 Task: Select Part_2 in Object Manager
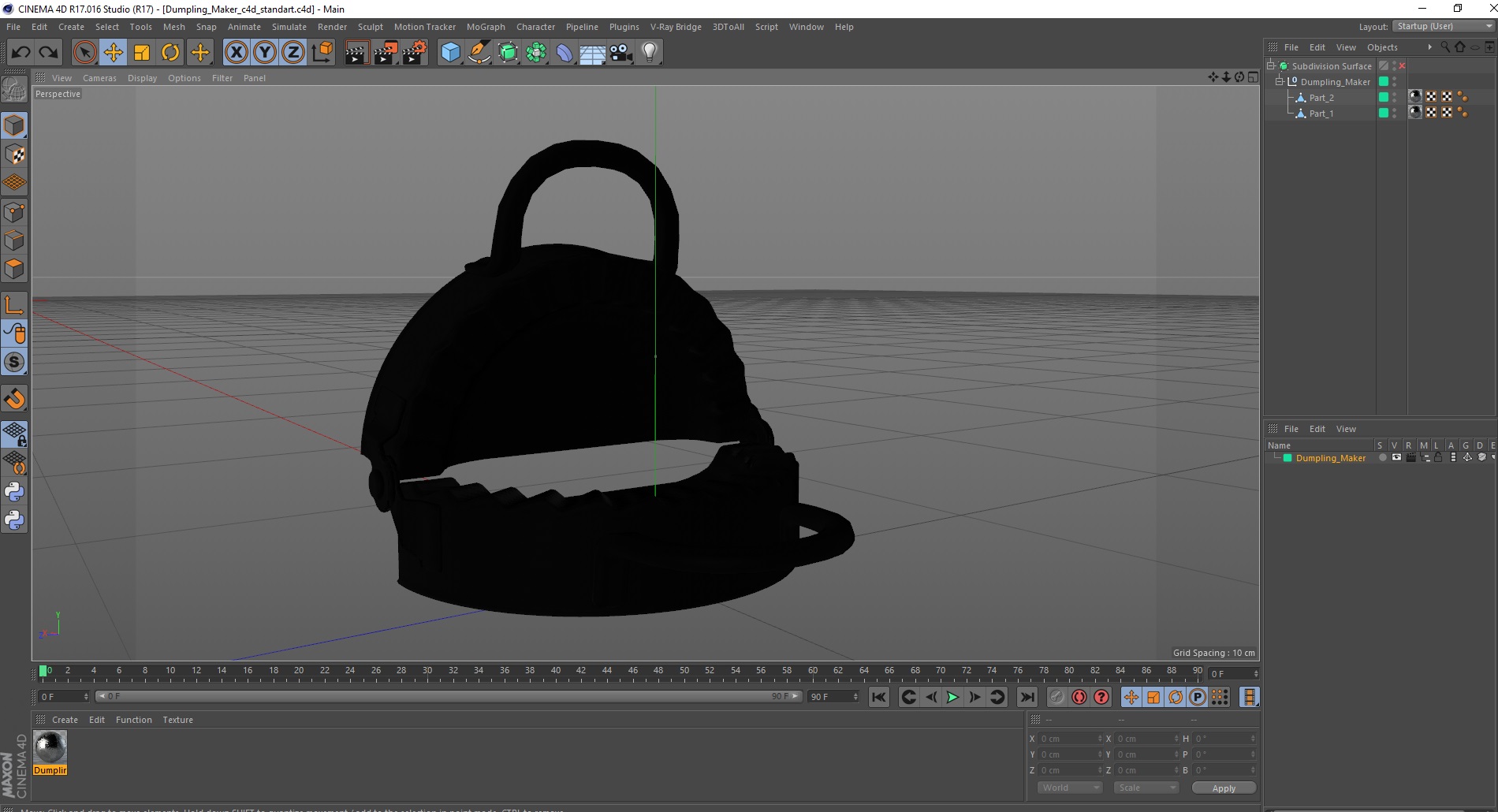point(1321,98)
